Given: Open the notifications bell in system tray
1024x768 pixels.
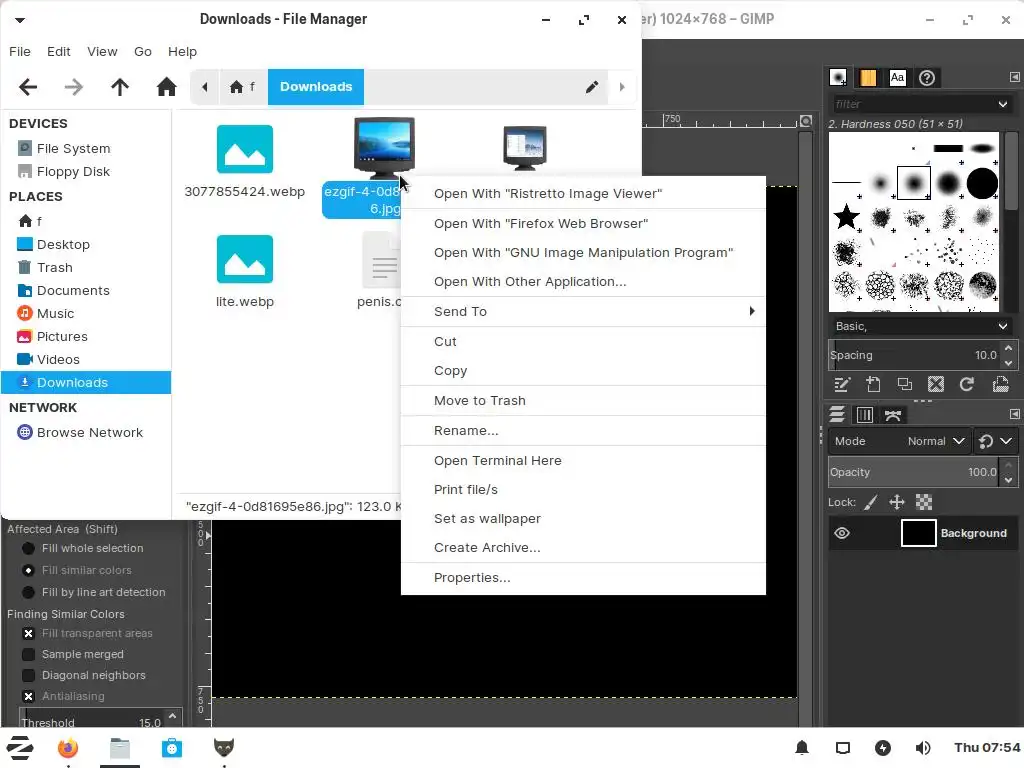Looking at the screenshot, I should 802,748.
